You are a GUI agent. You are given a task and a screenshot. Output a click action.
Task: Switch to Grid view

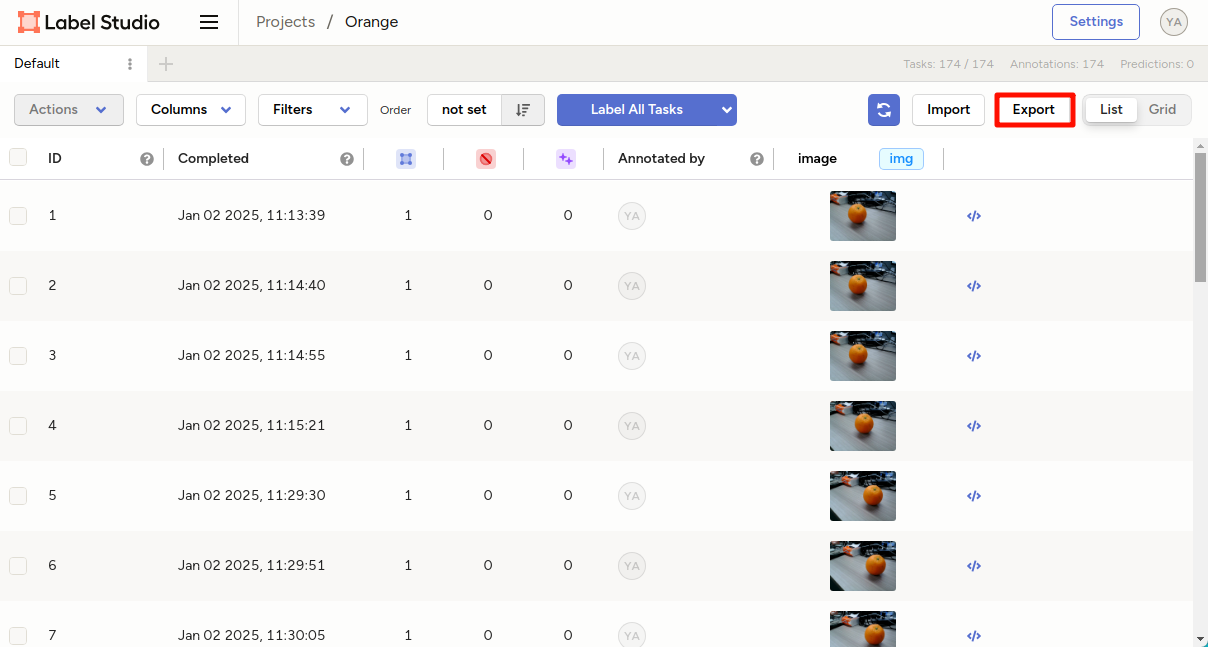1162,110
